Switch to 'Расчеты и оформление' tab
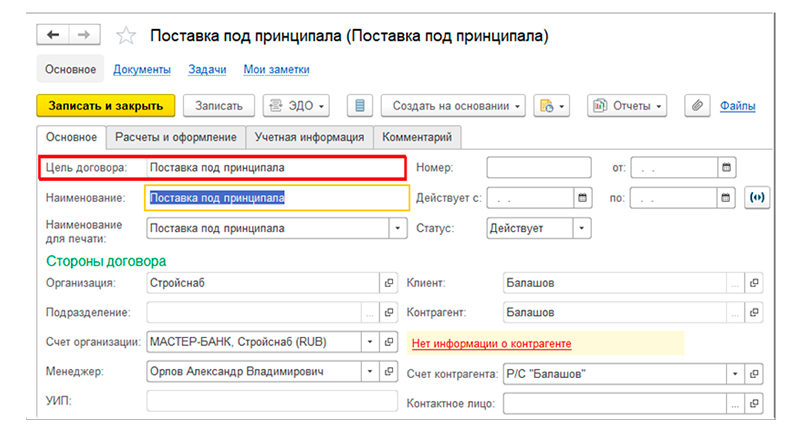Viewport: 805px width, 432px height. click(x=176, y=137)
